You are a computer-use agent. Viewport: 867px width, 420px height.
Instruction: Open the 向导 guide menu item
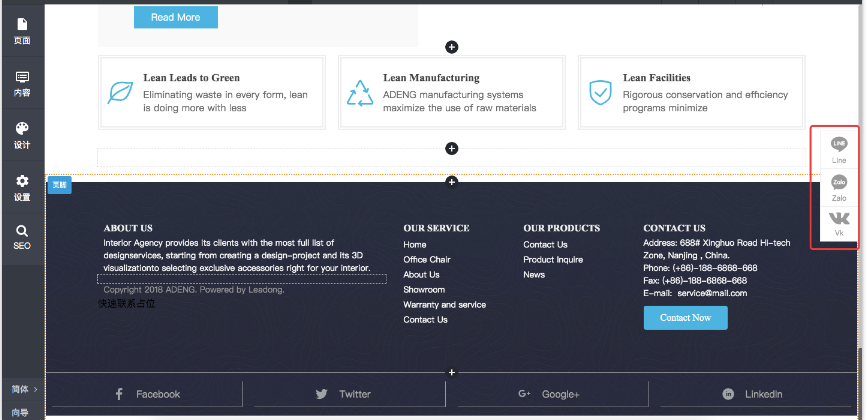tap(21, 412)
